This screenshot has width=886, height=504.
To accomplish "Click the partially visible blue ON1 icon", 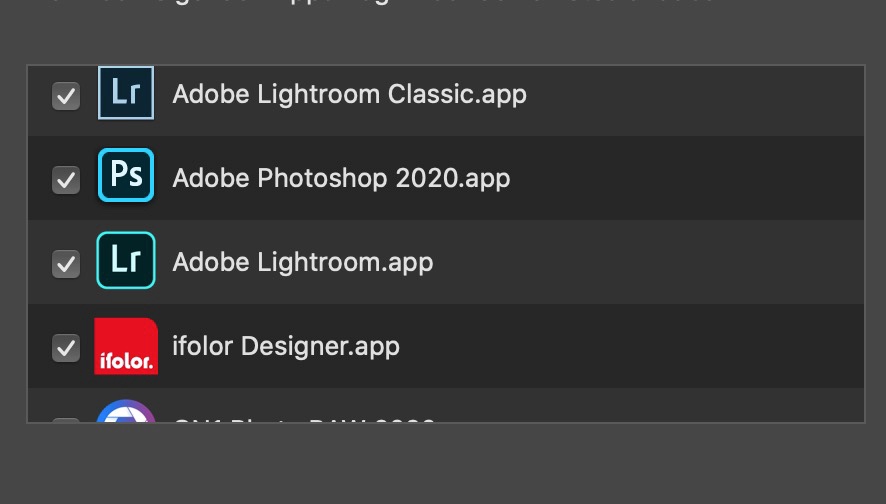I will pos(126,412).
